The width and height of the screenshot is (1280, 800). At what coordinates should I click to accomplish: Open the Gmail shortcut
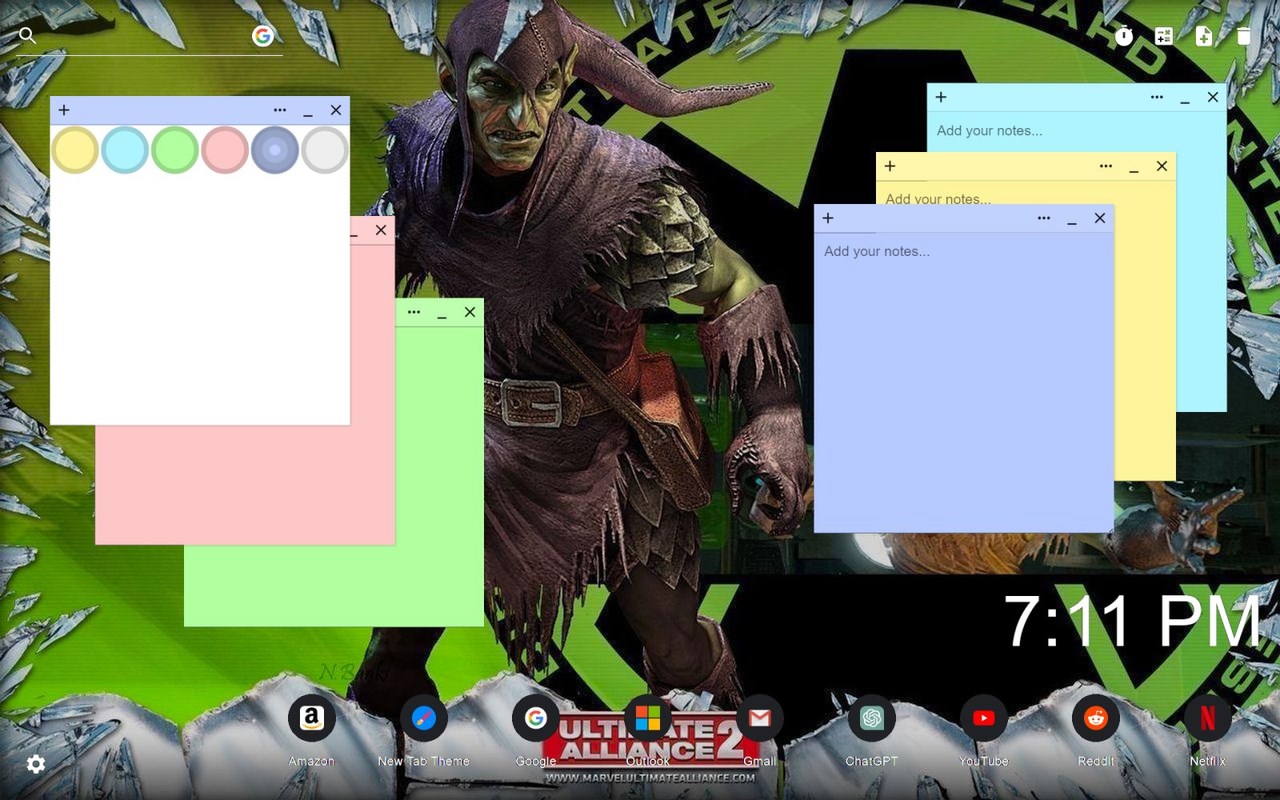[760, 718]
